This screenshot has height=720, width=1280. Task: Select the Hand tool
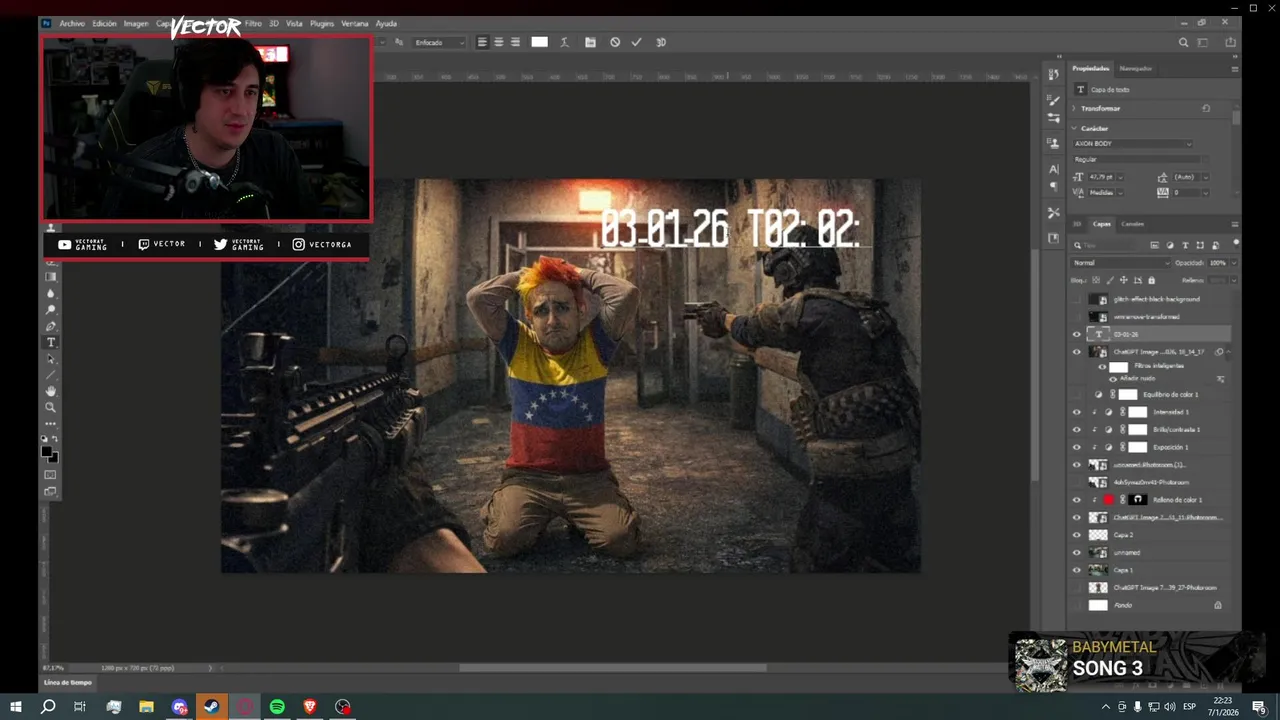pyautogui.click(x=51, y=391)
